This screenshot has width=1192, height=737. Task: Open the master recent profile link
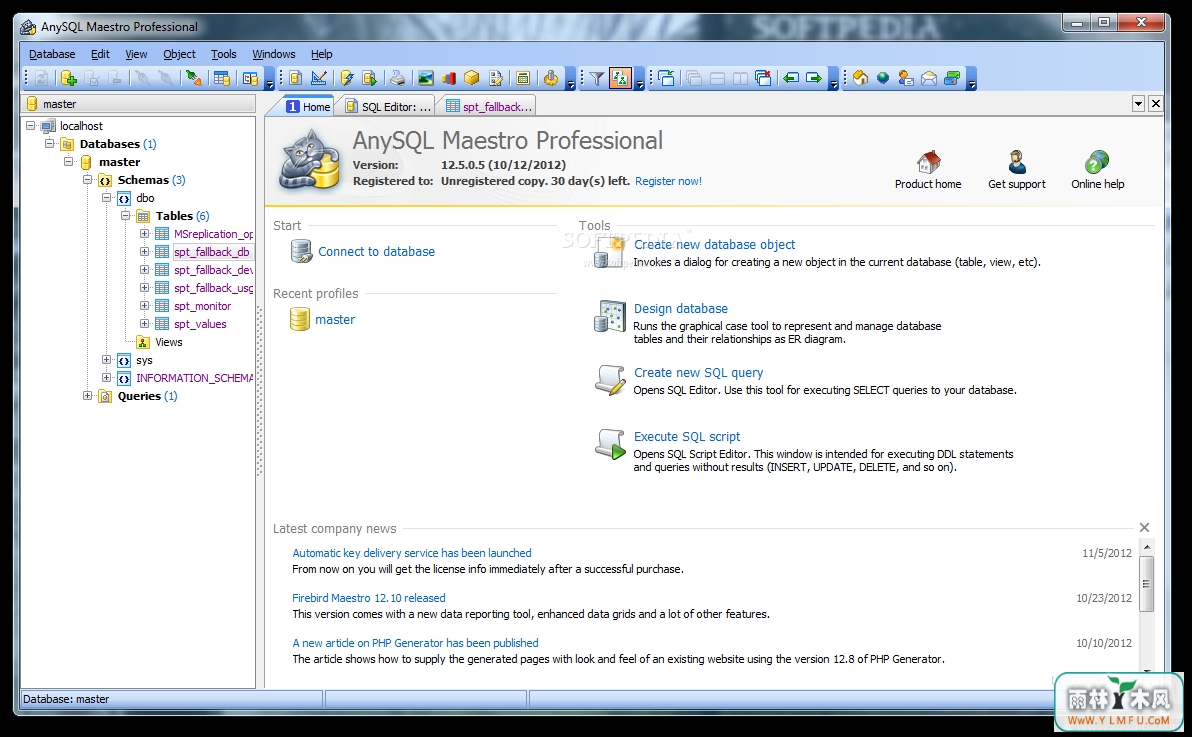334,319
